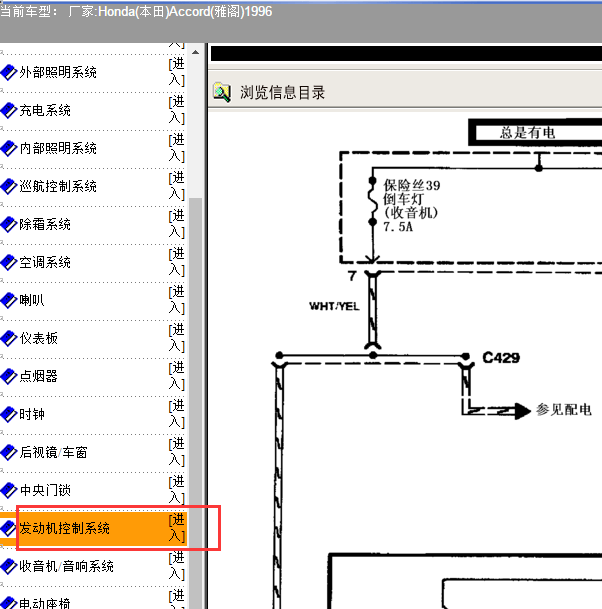Viewport: 602px width, 609px height.
Task: Click [进入] link for 中央门锁
Action: pyautogui.click(x=177, y=490)
